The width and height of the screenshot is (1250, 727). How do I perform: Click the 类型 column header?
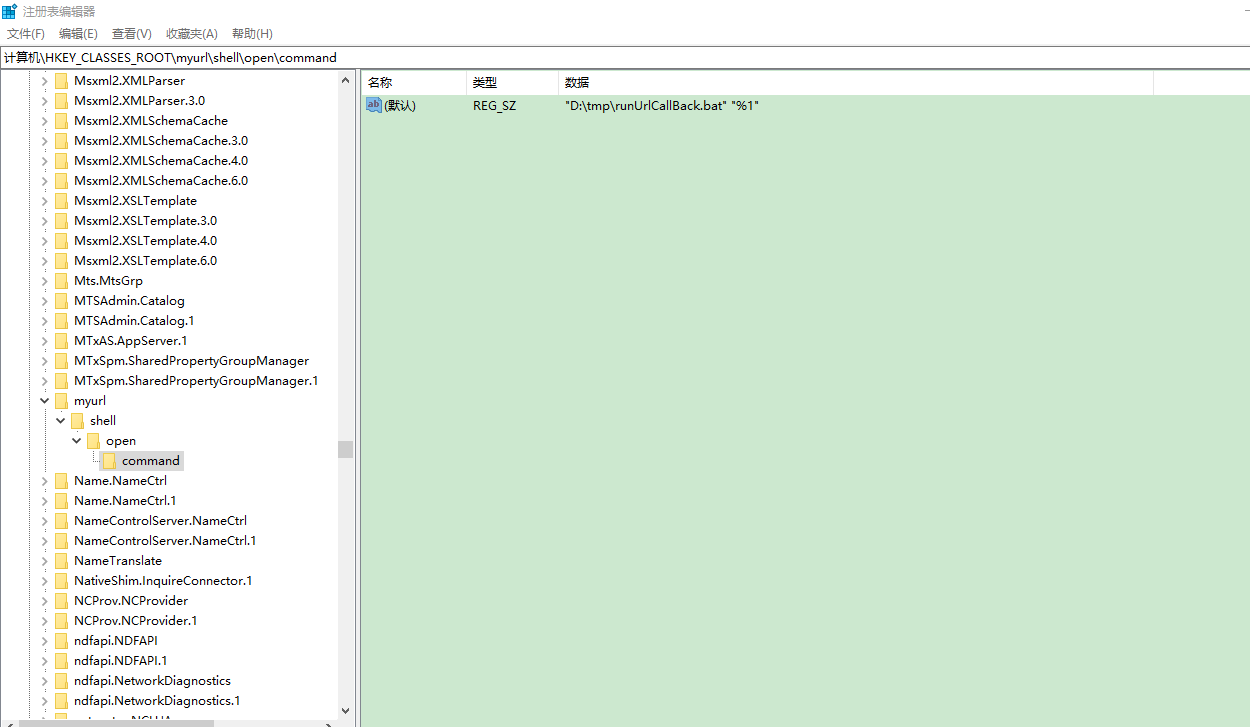512,83
